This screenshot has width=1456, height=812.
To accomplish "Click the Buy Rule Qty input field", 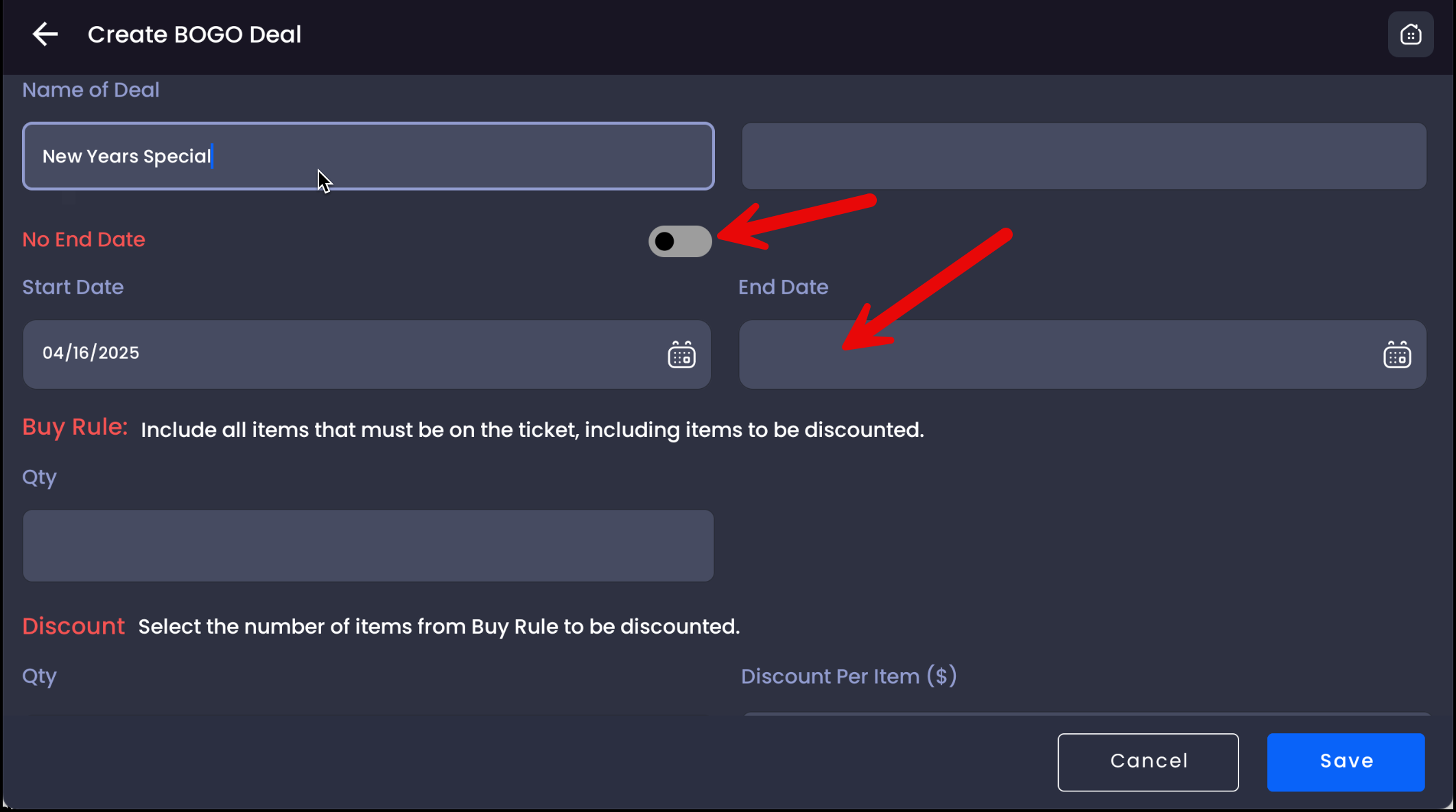I will point(368,546).
